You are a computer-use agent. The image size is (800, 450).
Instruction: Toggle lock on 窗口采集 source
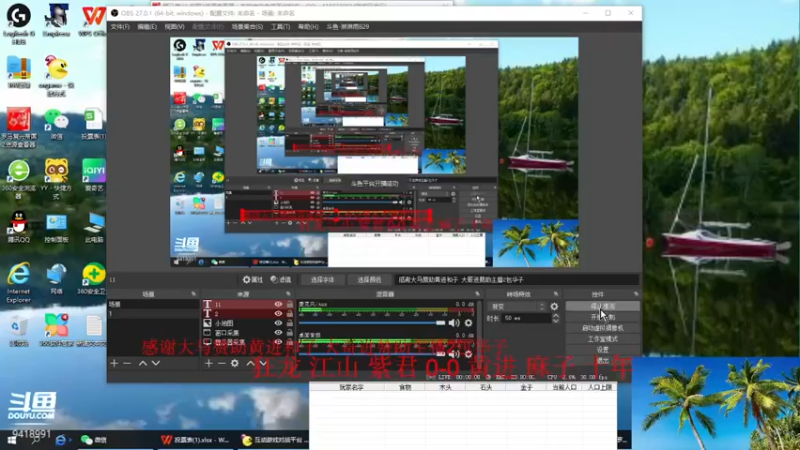(290, 333)
